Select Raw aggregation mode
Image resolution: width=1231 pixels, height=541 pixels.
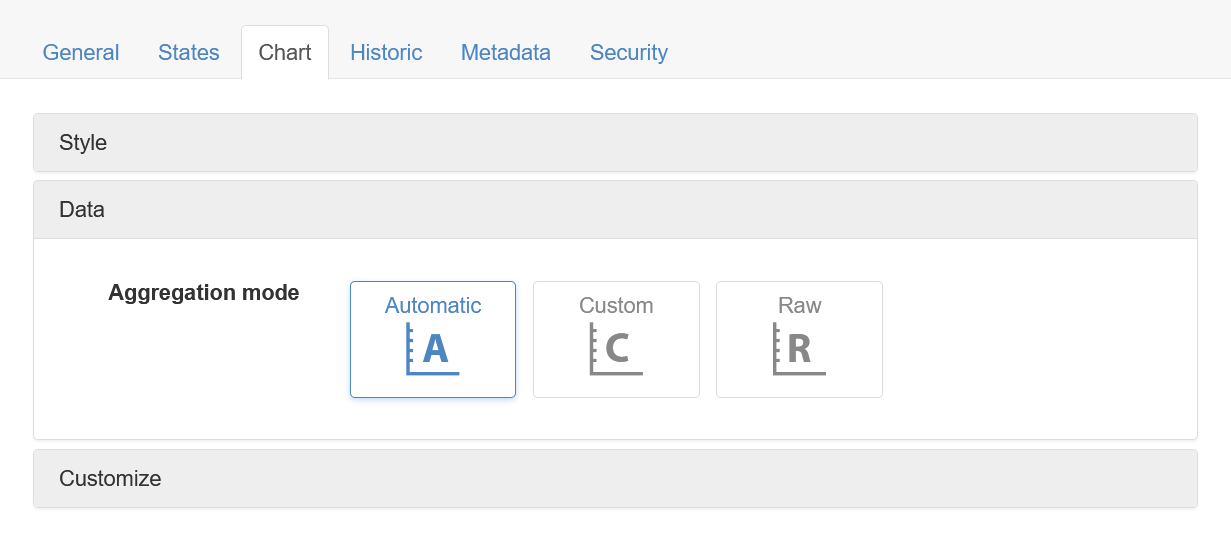click(799, 339)
